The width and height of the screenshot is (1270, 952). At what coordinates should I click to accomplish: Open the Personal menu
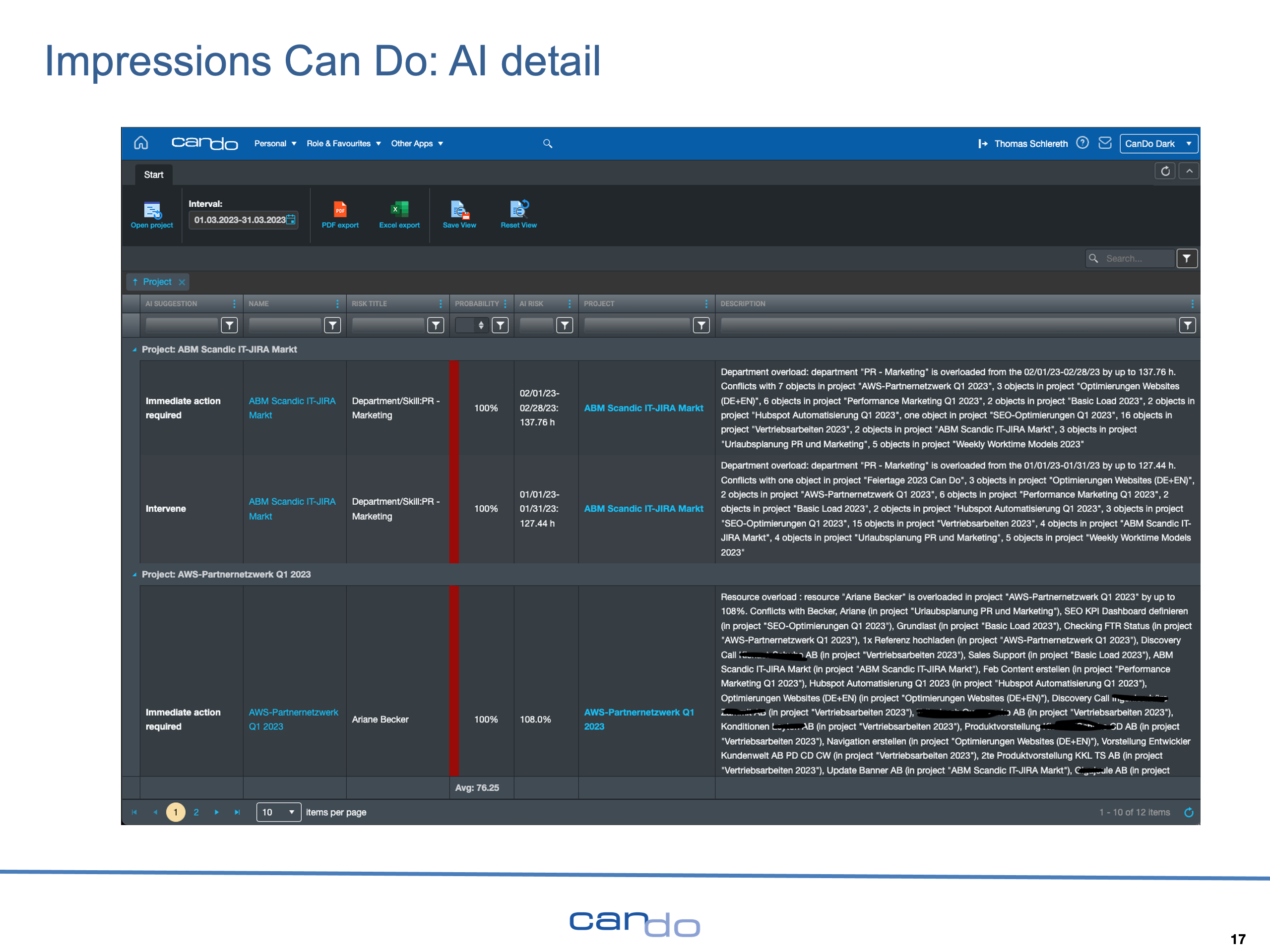(275, 143)
